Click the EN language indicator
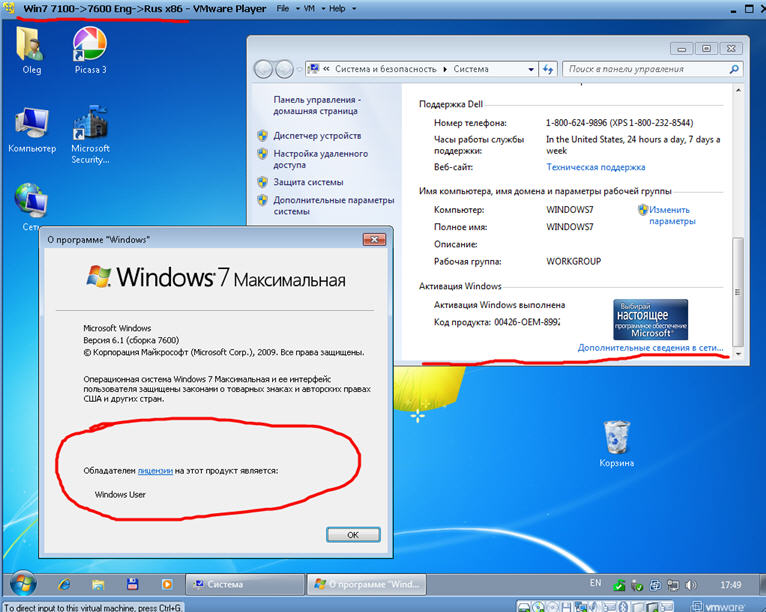766x612 pixels. [596, 583]
